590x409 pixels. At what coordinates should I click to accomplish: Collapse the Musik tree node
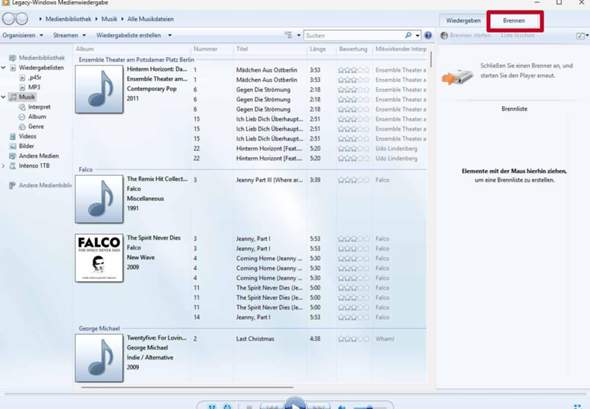pos(3,97)
